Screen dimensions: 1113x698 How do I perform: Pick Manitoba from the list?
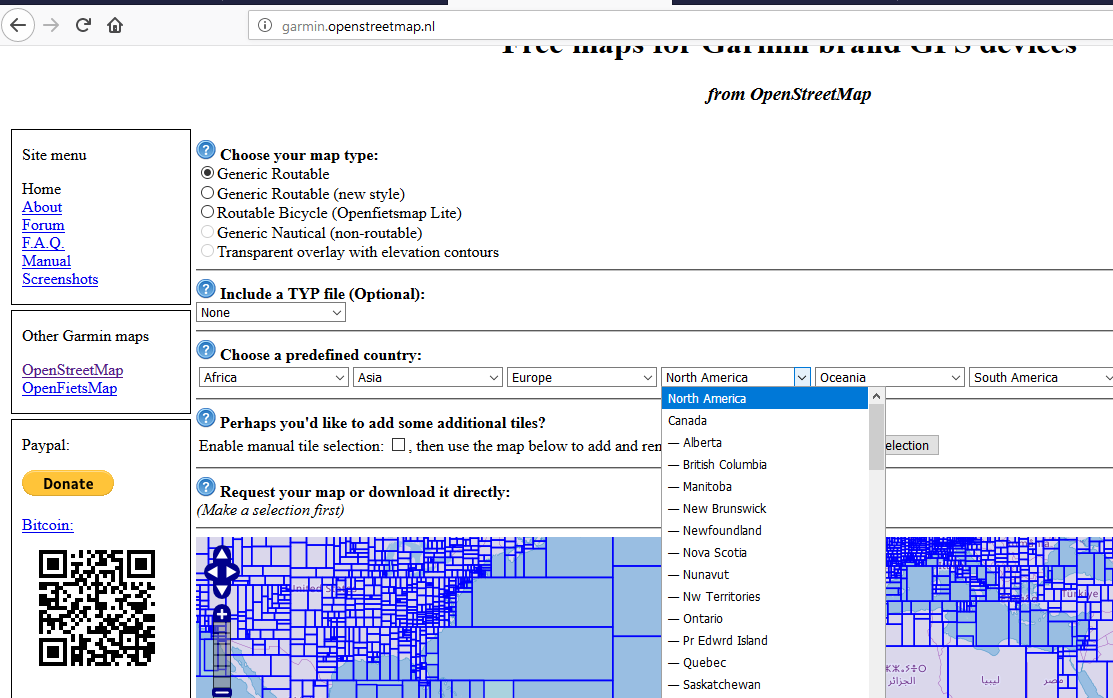coord(765,486)
